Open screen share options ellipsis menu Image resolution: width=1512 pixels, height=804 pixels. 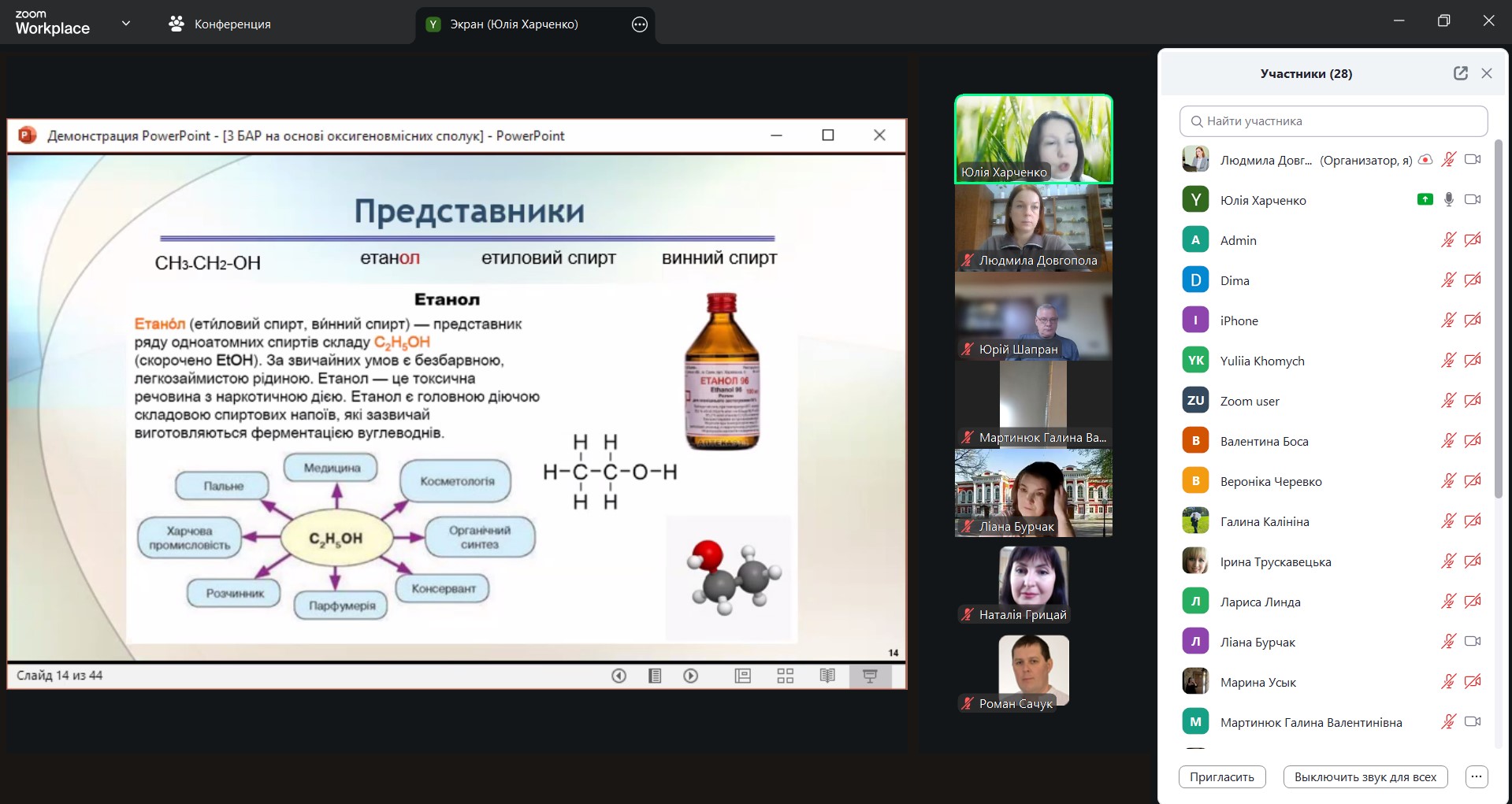(640, 24)
